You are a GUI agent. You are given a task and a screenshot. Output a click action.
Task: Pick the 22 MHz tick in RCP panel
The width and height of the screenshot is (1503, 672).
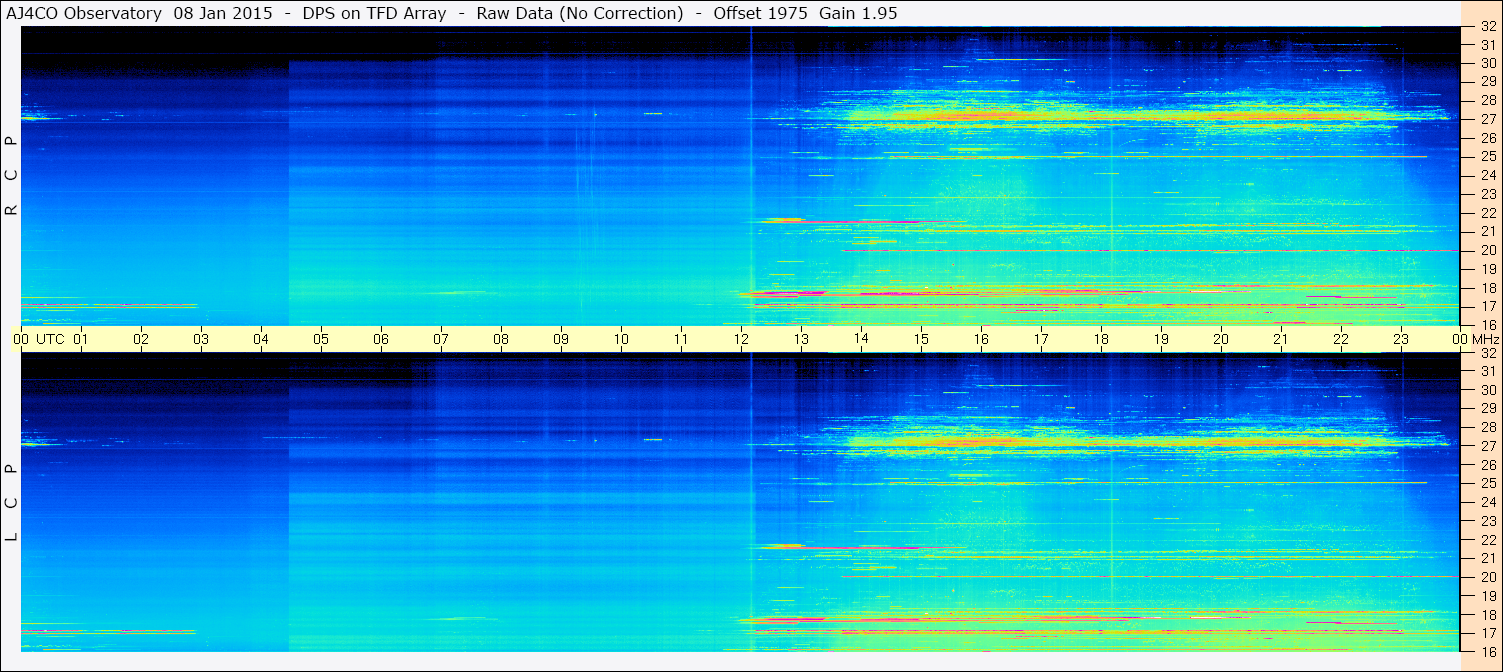tap(1487, 213)
